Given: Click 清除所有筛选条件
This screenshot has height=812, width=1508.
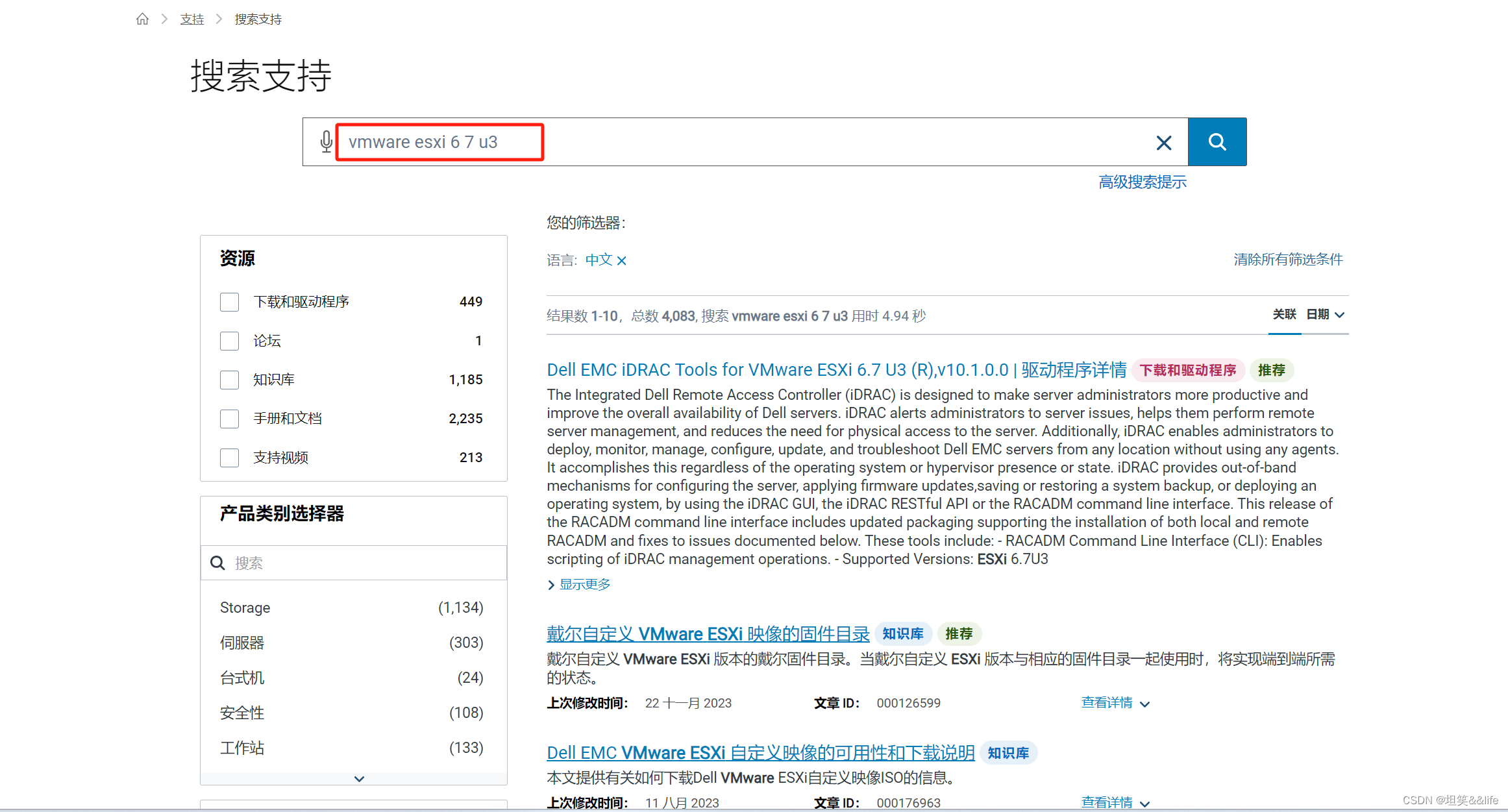Looking at the screenshot, I should point(1288,260).
